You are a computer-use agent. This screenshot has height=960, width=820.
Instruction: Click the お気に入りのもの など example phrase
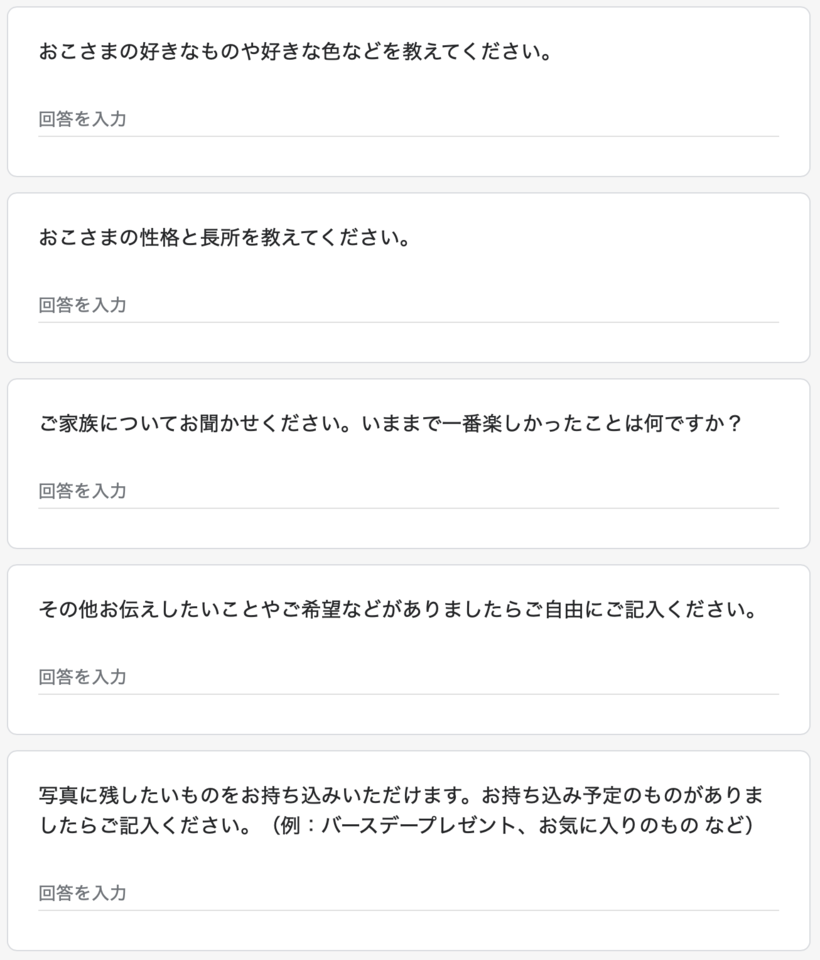(641, 826)
